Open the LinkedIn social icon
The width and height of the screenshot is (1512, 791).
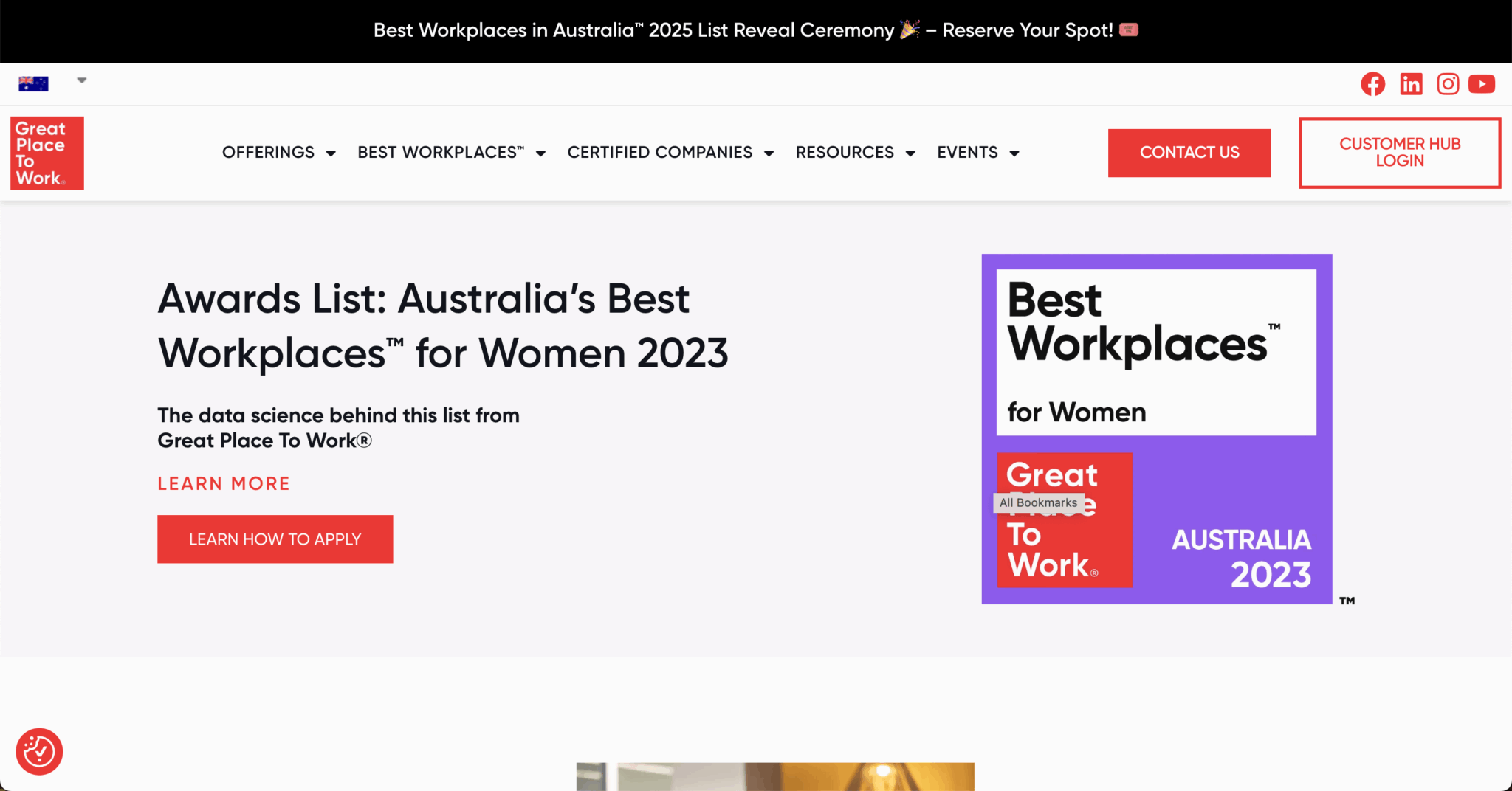[1411, 84]
